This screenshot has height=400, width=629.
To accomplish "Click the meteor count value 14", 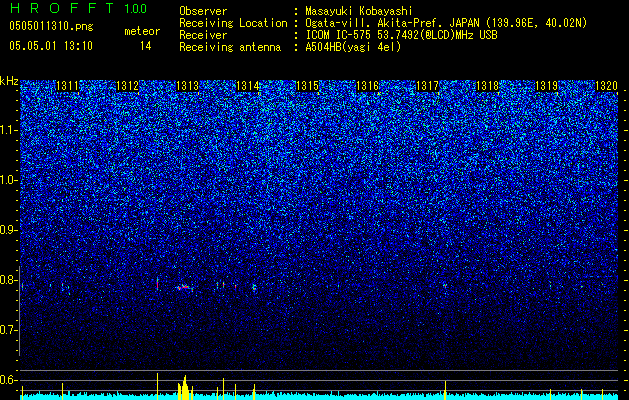I will (x=146, y=46).
